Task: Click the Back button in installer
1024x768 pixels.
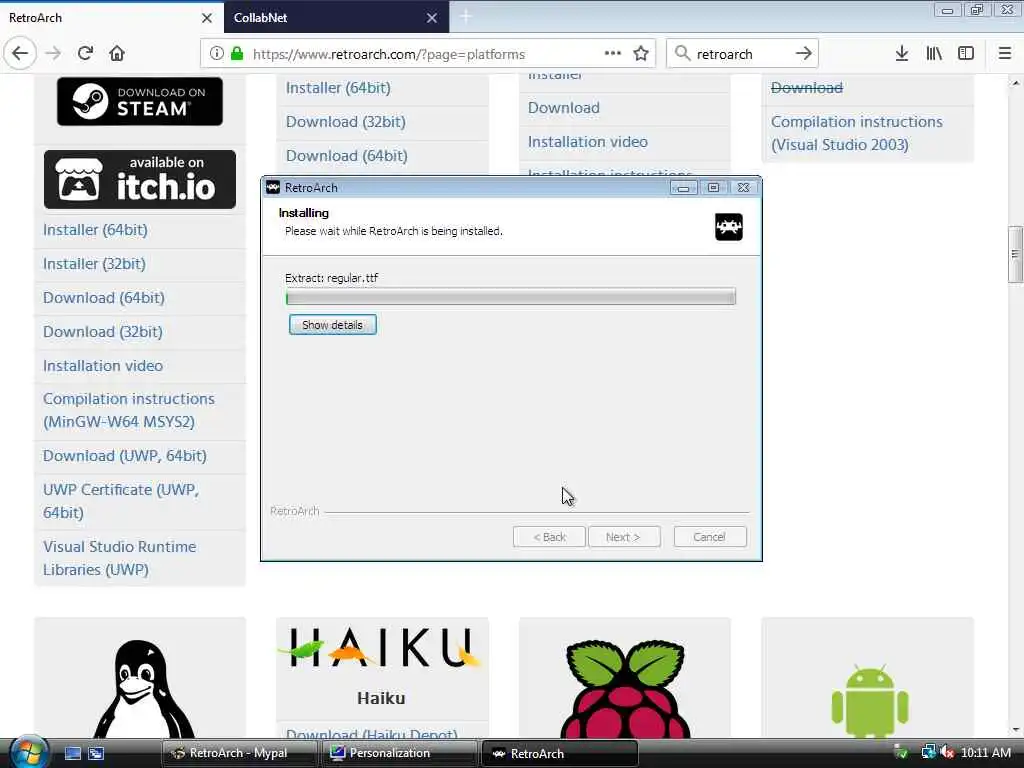Action: coord(549,537)
